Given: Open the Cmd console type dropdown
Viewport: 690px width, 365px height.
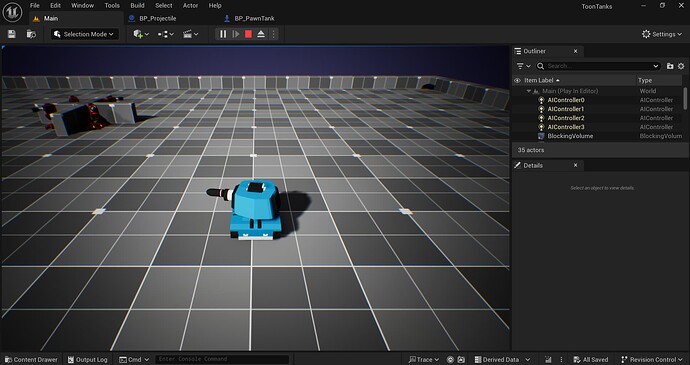Looking at the screenshot, I should pyautogui.click(x=134, y=359).
